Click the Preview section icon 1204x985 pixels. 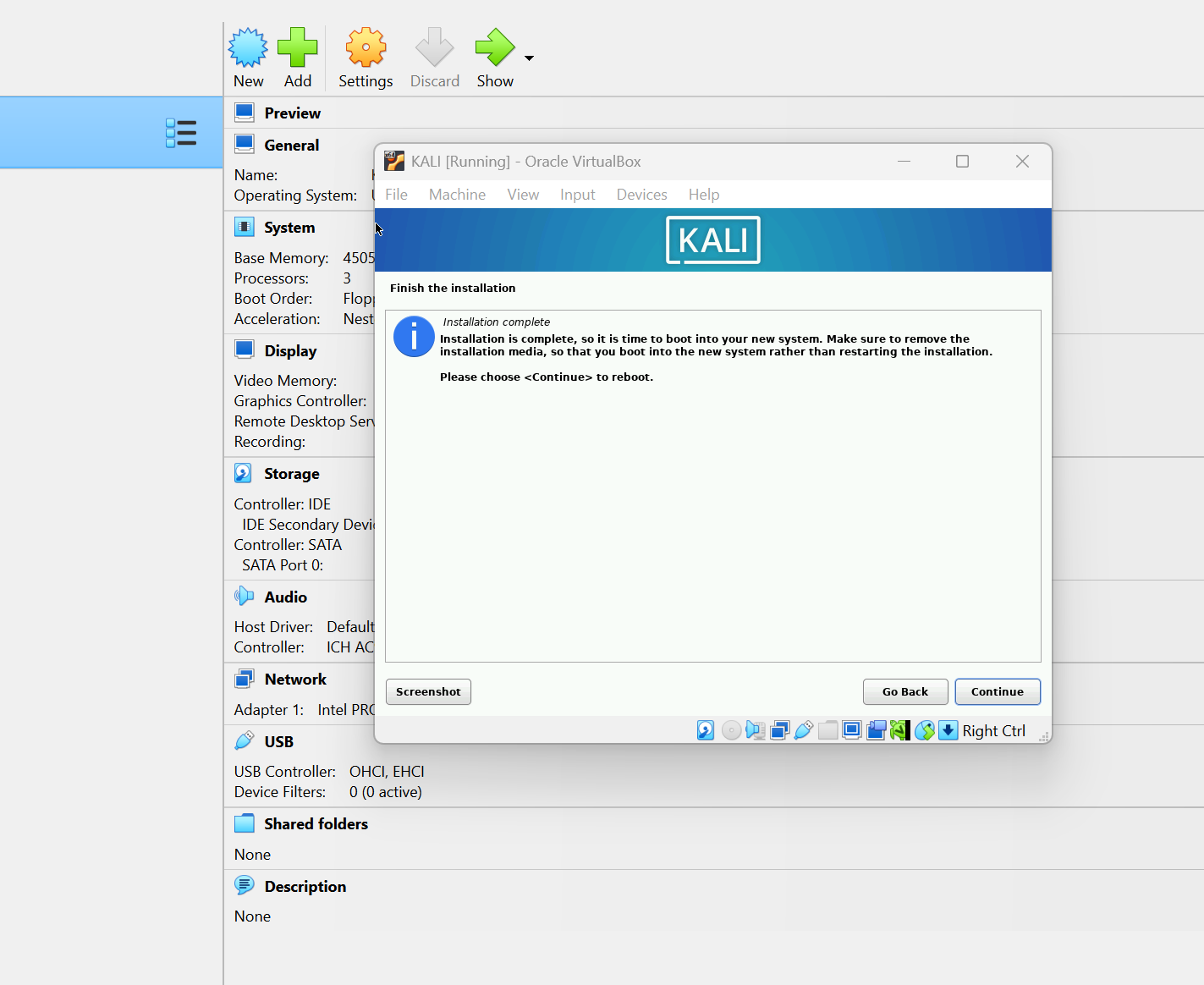pyautogui.click(x=245, y=113)
